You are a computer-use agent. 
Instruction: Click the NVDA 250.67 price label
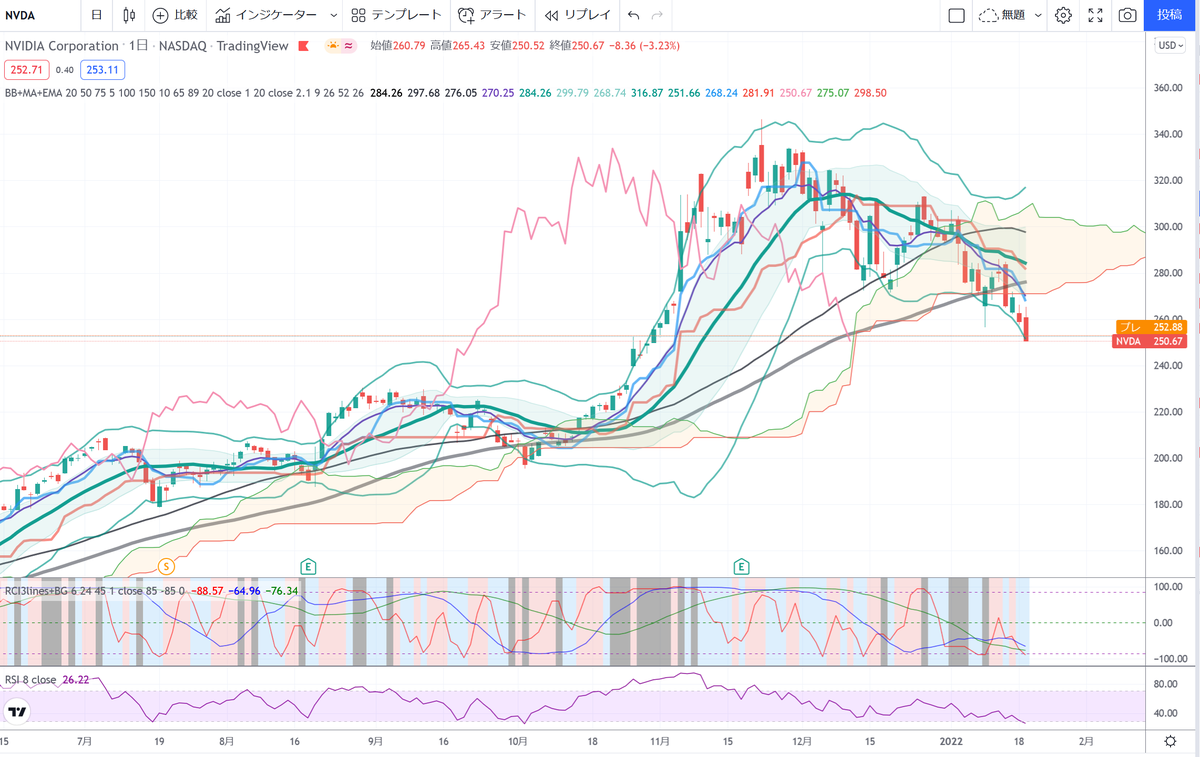1149,342
